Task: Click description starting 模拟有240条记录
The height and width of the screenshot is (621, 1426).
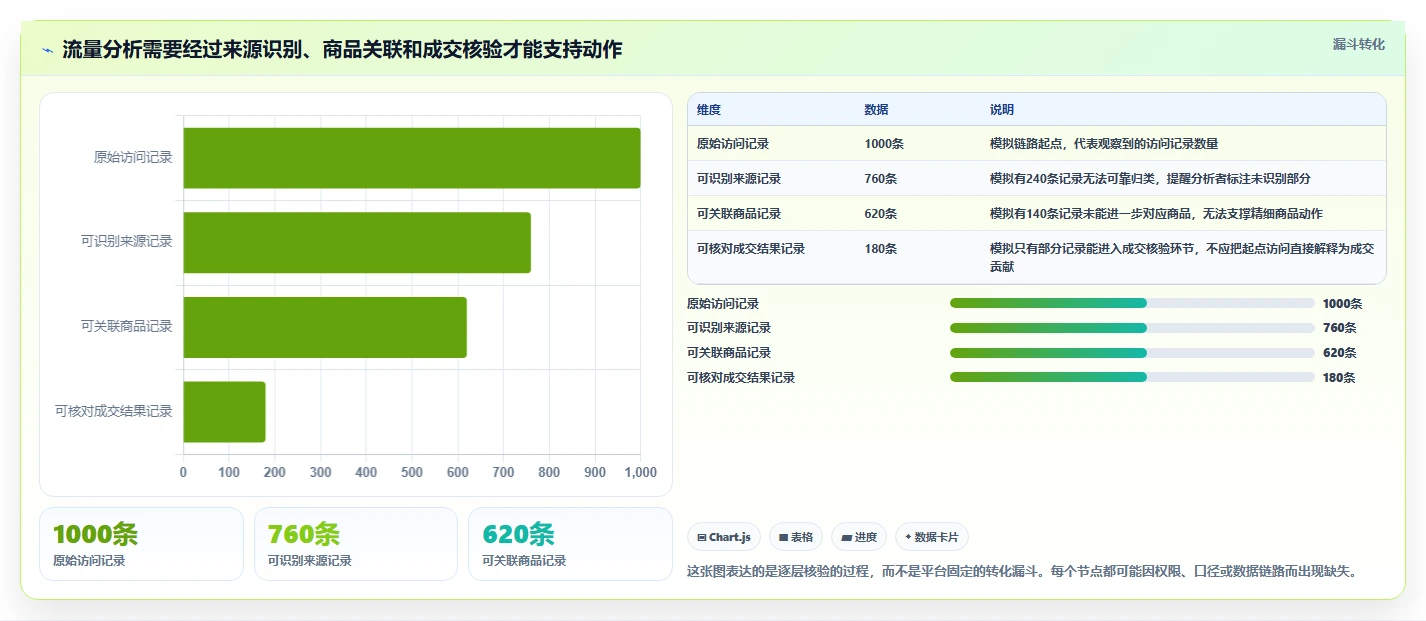Action: tap(1150, 179)
